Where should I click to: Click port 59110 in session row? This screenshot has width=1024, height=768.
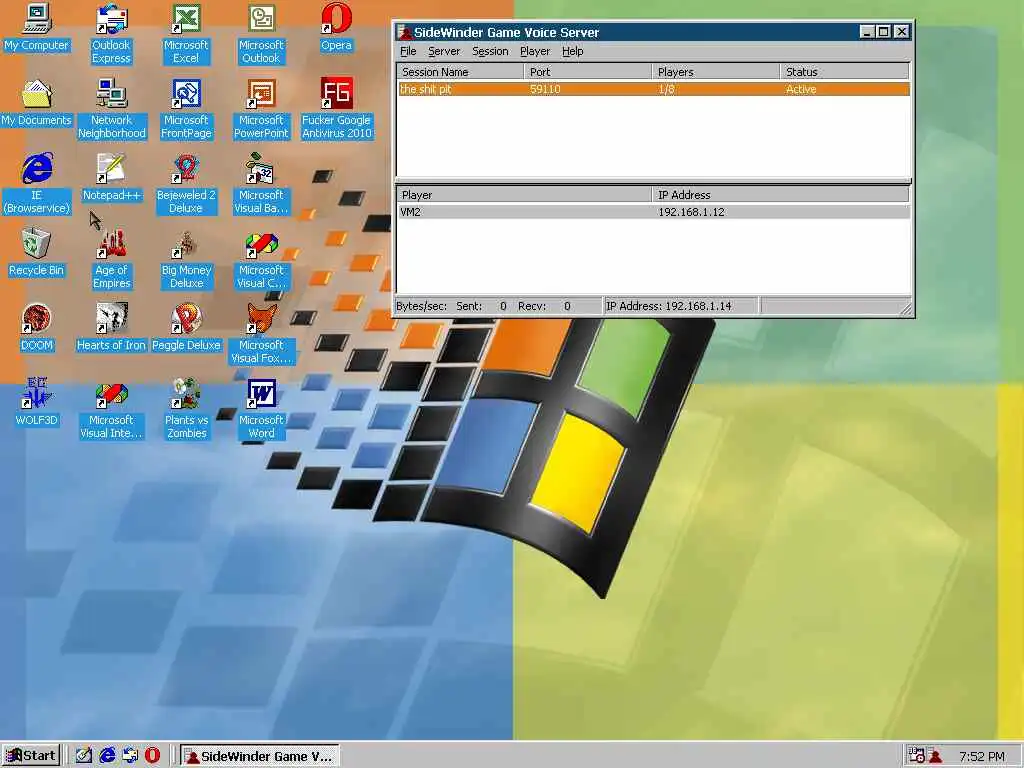click(x=545, y=89)
